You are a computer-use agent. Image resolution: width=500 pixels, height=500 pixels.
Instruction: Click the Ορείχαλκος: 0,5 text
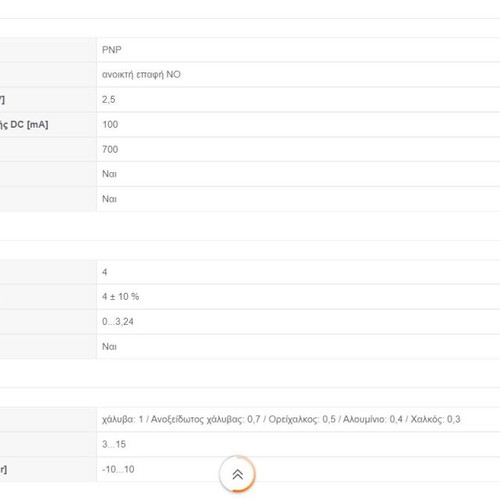click(x=302, y=419)
